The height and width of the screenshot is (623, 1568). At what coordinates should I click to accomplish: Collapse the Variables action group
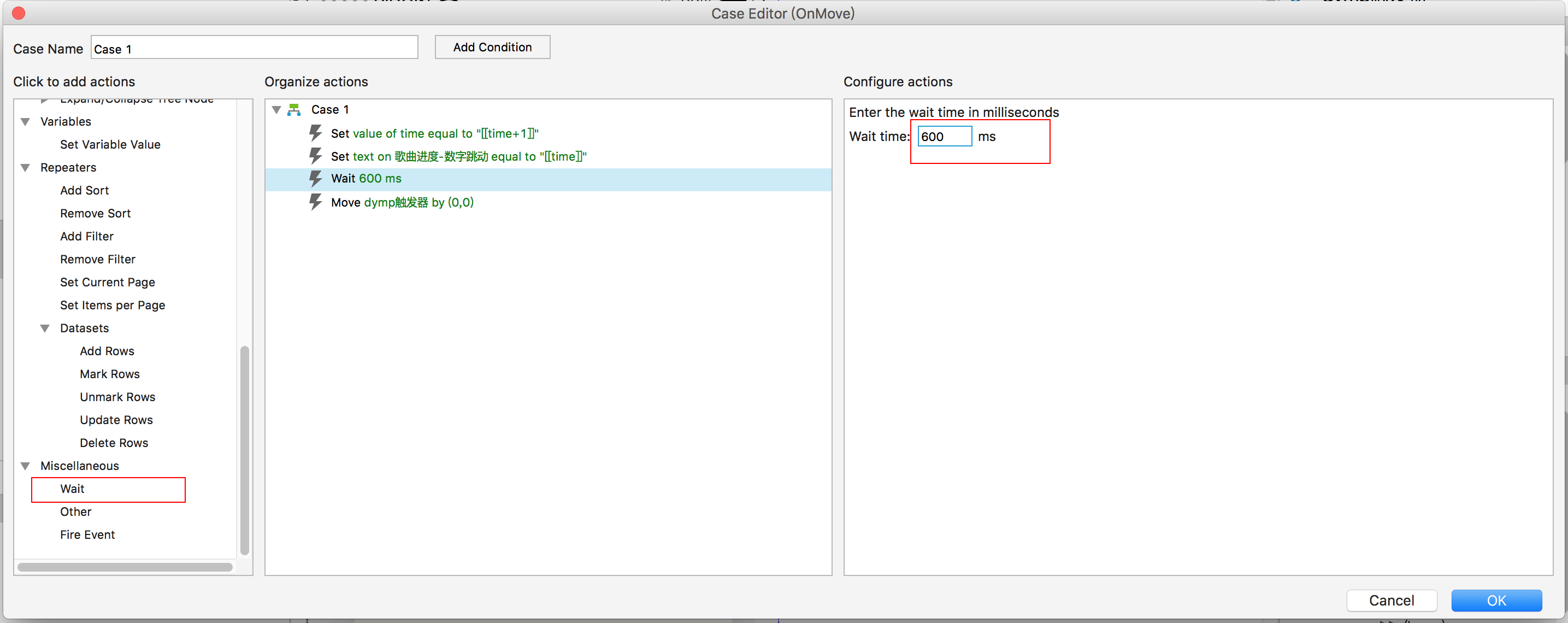(x=26, y=122)
